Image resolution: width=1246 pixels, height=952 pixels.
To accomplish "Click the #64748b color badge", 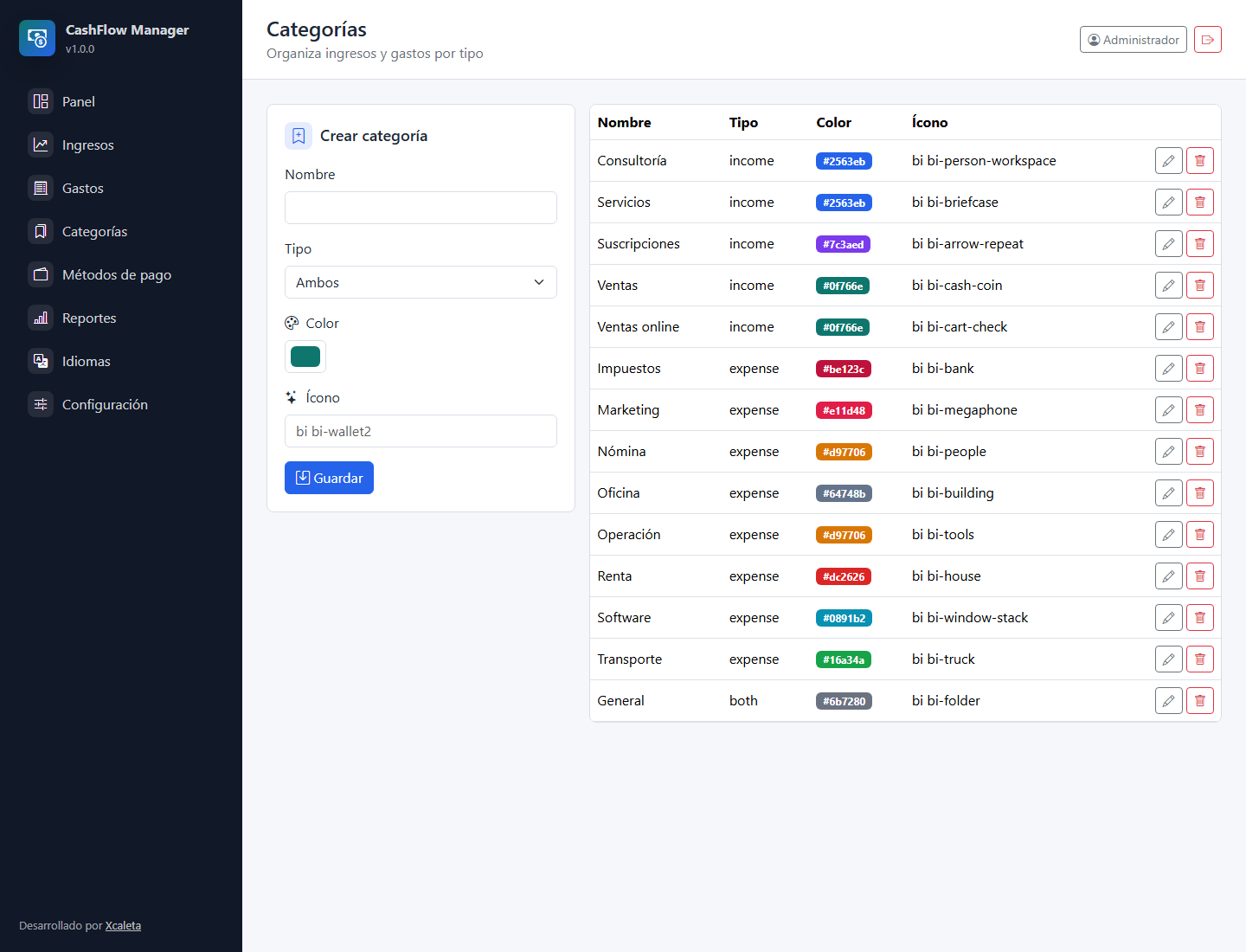I will [x=844, y=493].
